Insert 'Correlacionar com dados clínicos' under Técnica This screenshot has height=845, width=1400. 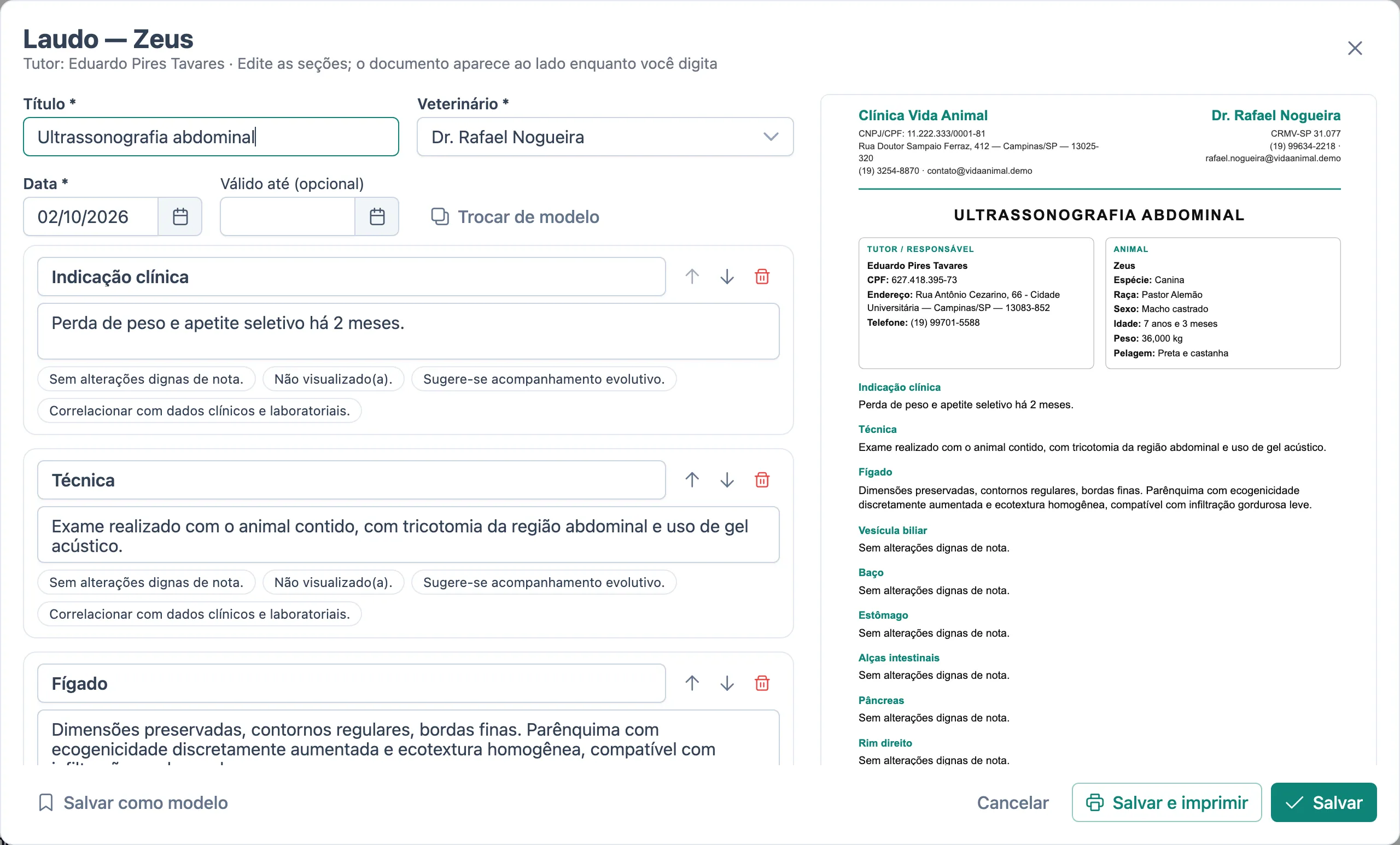tap(200, 614)
